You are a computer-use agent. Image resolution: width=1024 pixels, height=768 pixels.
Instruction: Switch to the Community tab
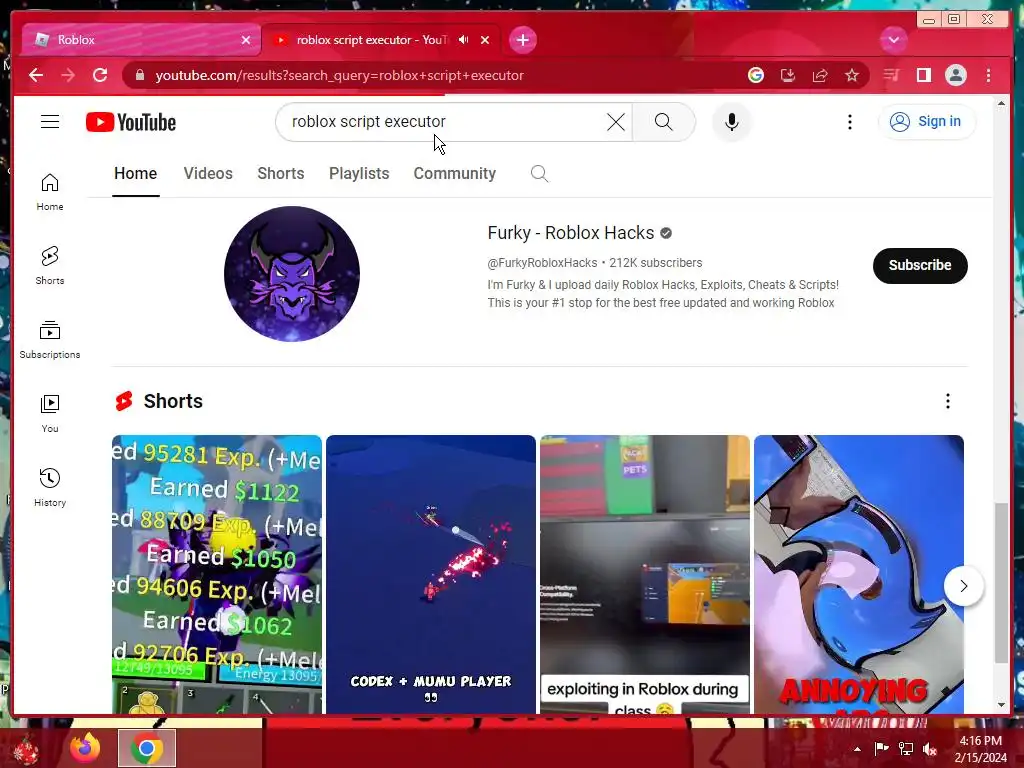click(x=455, y=174)
